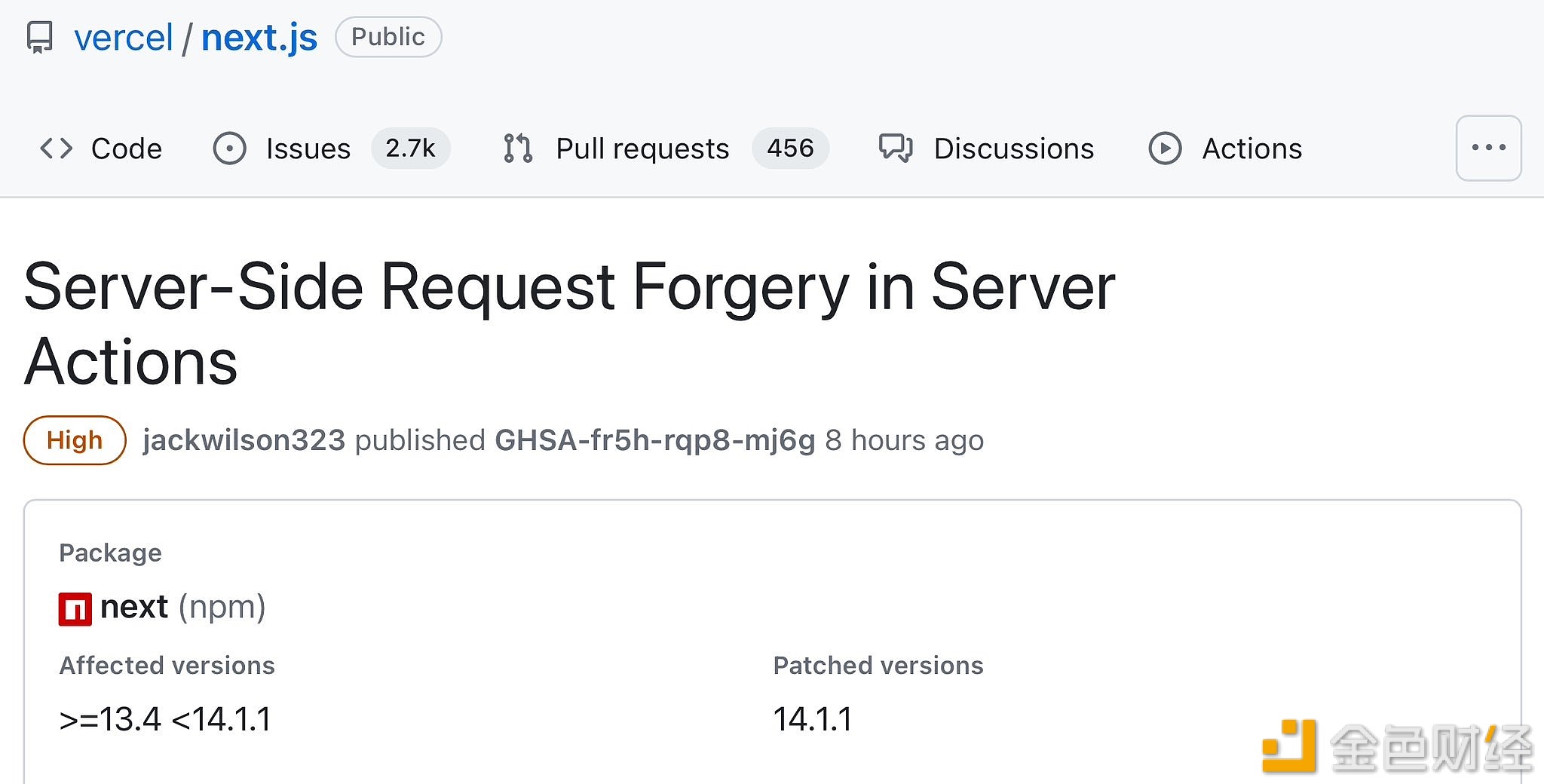Open the Actions tab
The width and height of the screenshot is (1544, 784).
click(x=1252, y=149)
